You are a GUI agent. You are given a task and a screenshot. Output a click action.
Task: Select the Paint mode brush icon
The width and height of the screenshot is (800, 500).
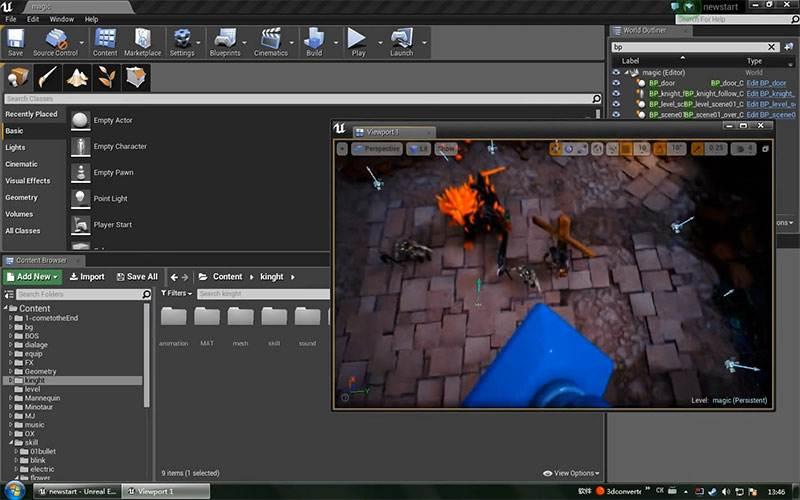click(x=48, y=77)
